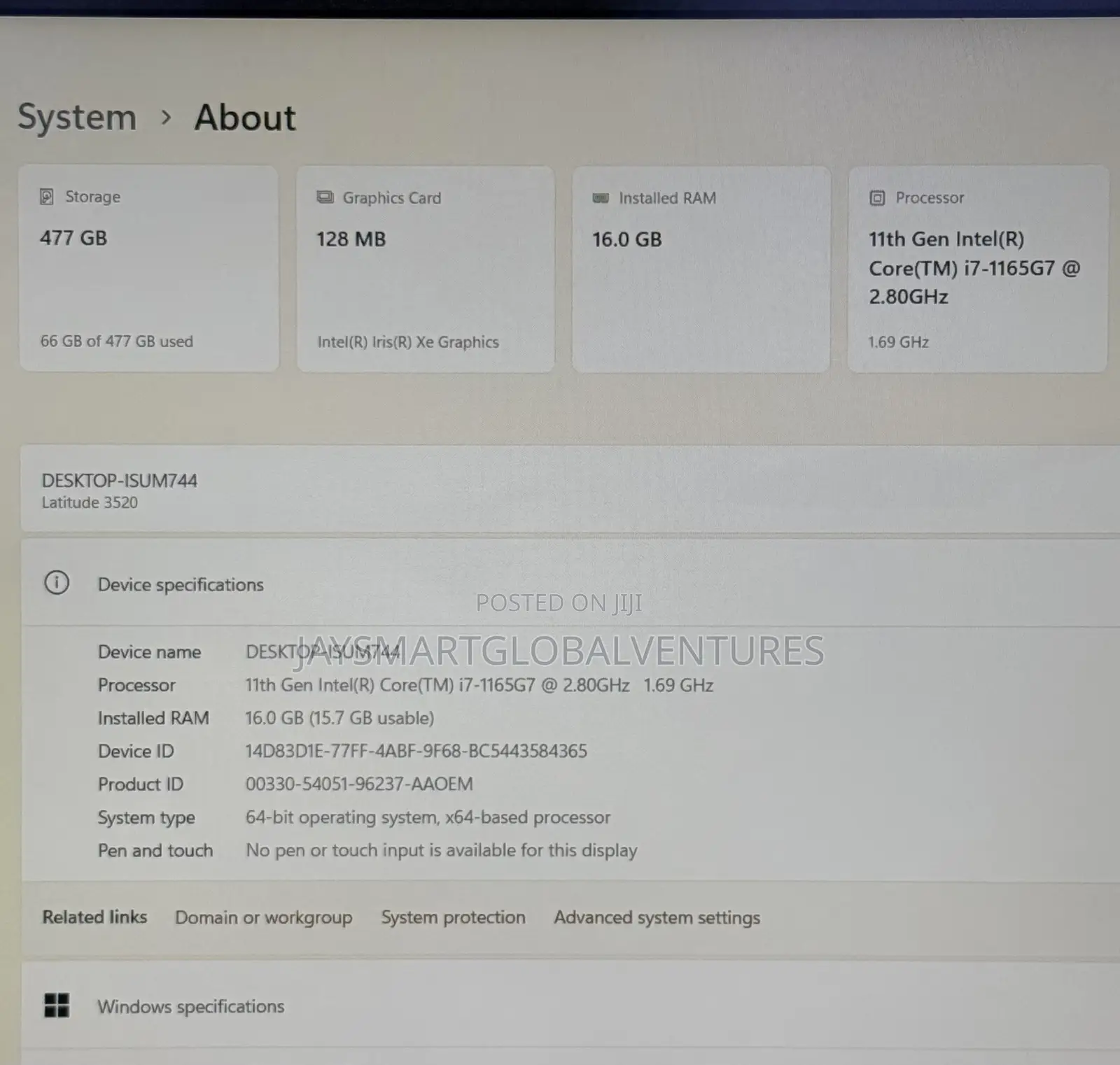Expand the Windows specifications section
The width and height of the screenshot is (1120, 1065).
pyautogui.click(x=570, y=1006)
